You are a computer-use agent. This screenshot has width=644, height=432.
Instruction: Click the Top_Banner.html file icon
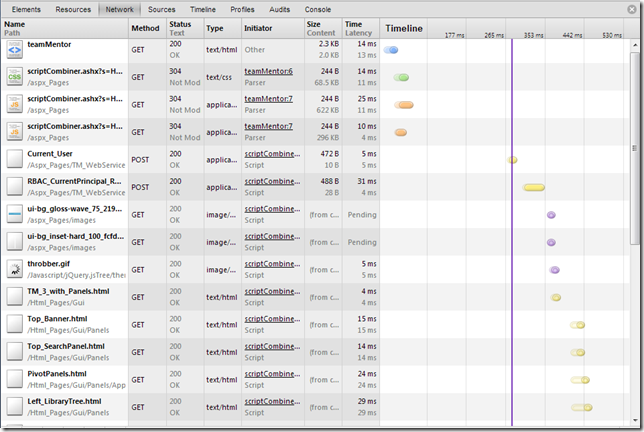point(14,324)
